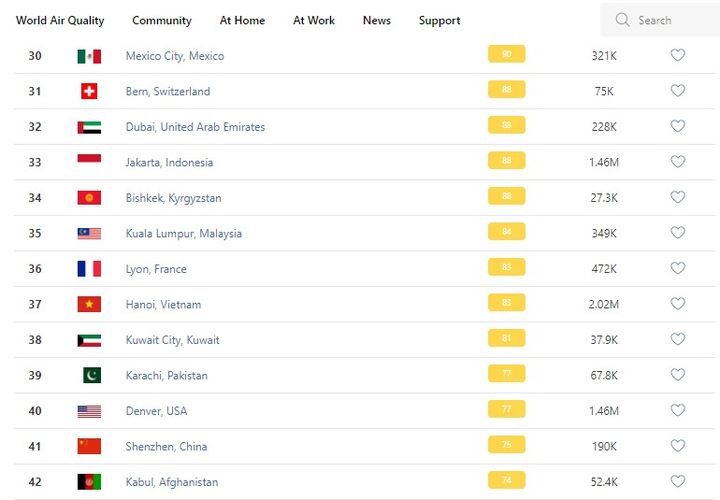Open Hanoi, Vietnam city page

click(x=163, y=305)
